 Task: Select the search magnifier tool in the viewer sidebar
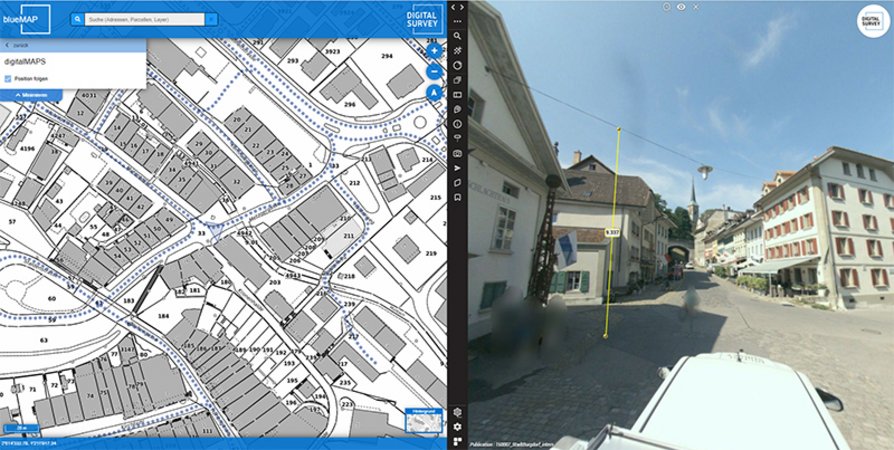click(x=457, y=36)
